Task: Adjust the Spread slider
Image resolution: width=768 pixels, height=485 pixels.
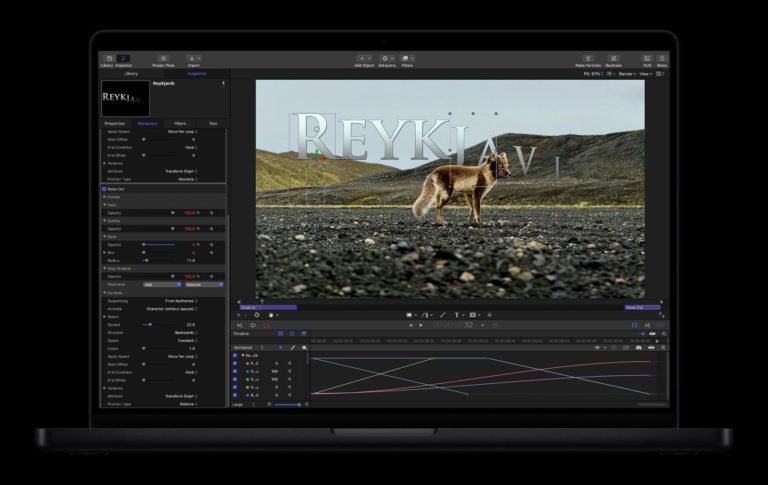Action: (x=158, y=324)
